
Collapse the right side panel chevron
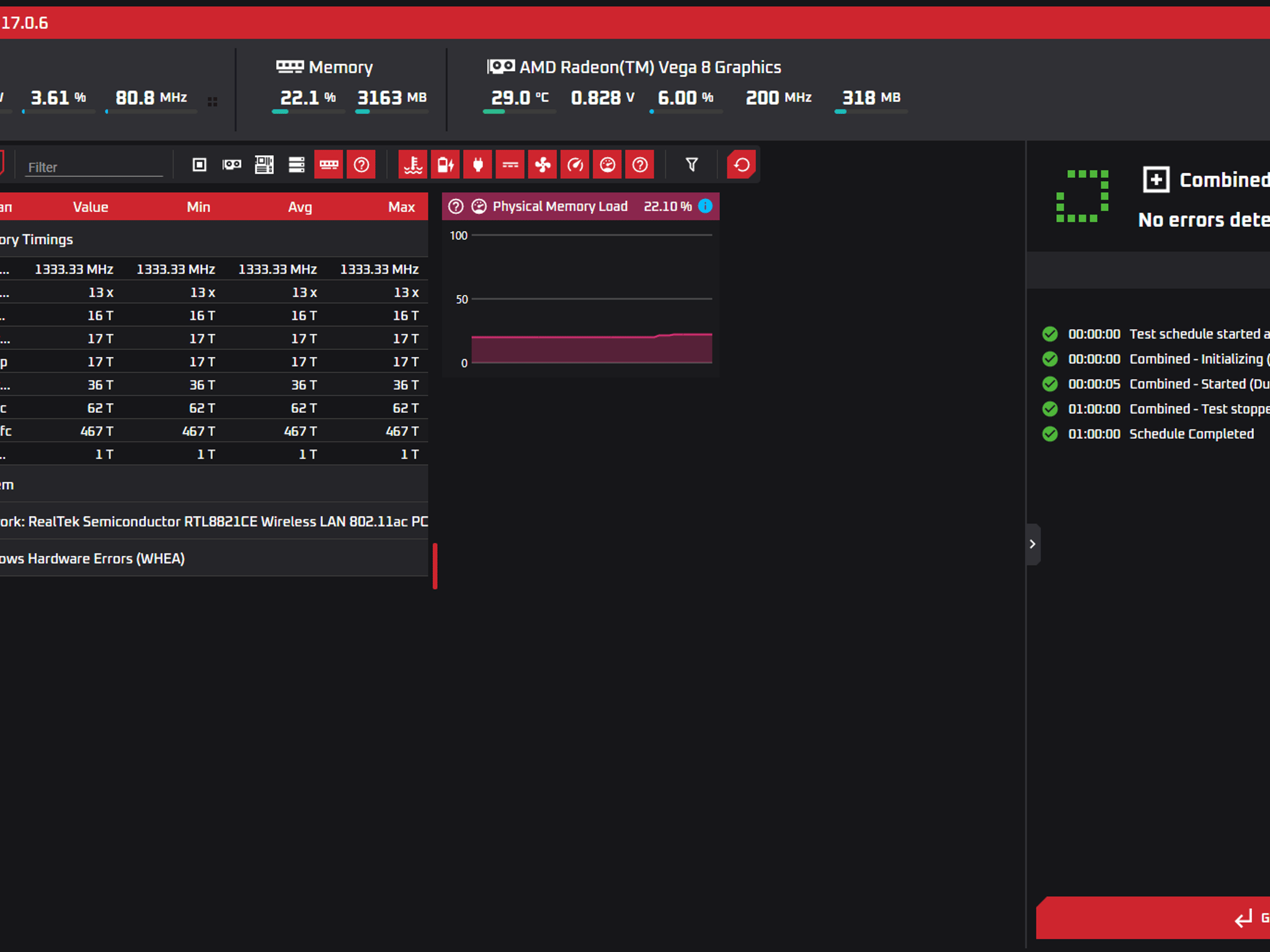click(1032, 544)
